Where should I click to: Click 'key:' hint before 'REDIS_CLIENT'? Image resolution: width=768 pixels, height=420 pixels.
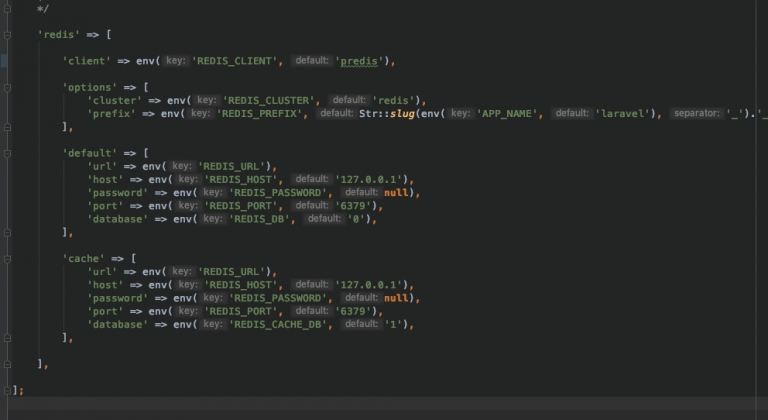coord(175,61)
